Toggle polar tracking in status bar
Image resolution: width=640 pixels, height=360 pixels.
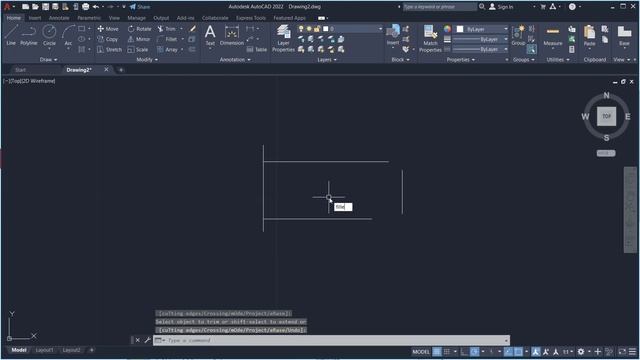pyautogui.click(x=474, y=351)
